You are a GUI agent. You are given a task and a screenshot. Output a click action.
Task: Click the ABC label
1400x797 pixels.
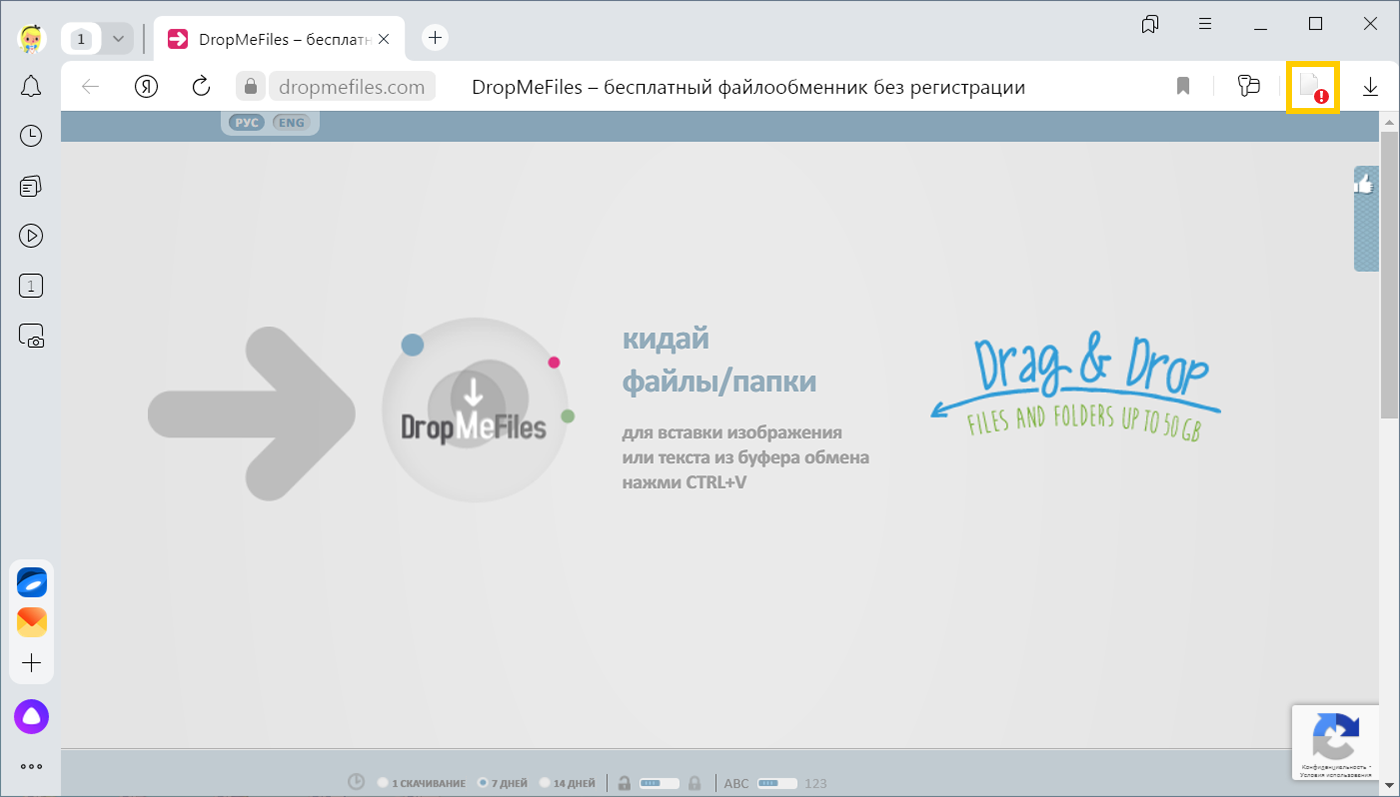tap(736, 783)
